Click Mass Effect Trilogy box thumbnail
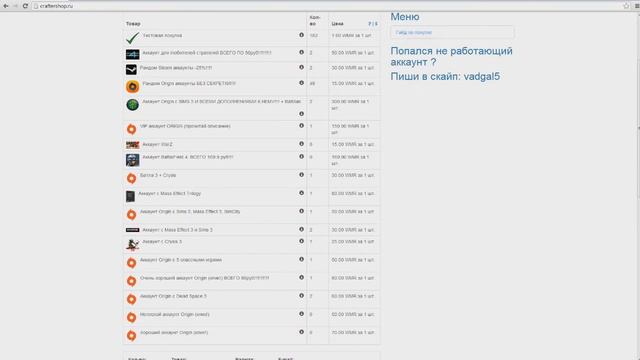 130,196
